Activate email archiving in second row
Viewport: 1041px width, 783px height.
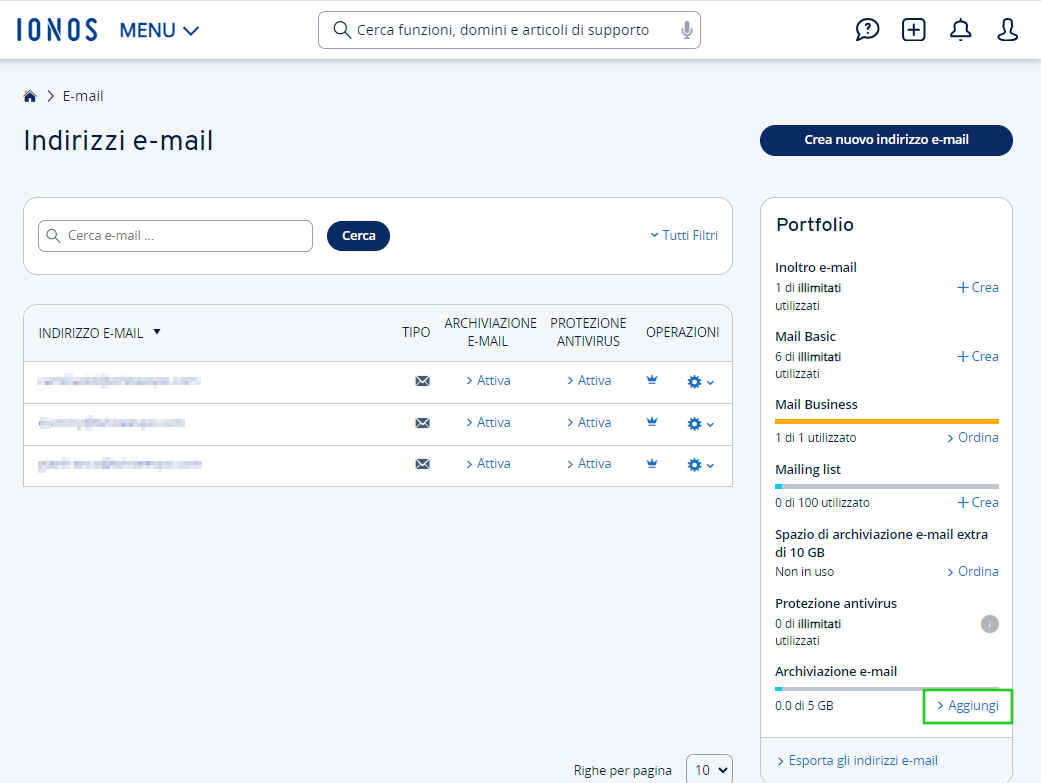[488, 422]
